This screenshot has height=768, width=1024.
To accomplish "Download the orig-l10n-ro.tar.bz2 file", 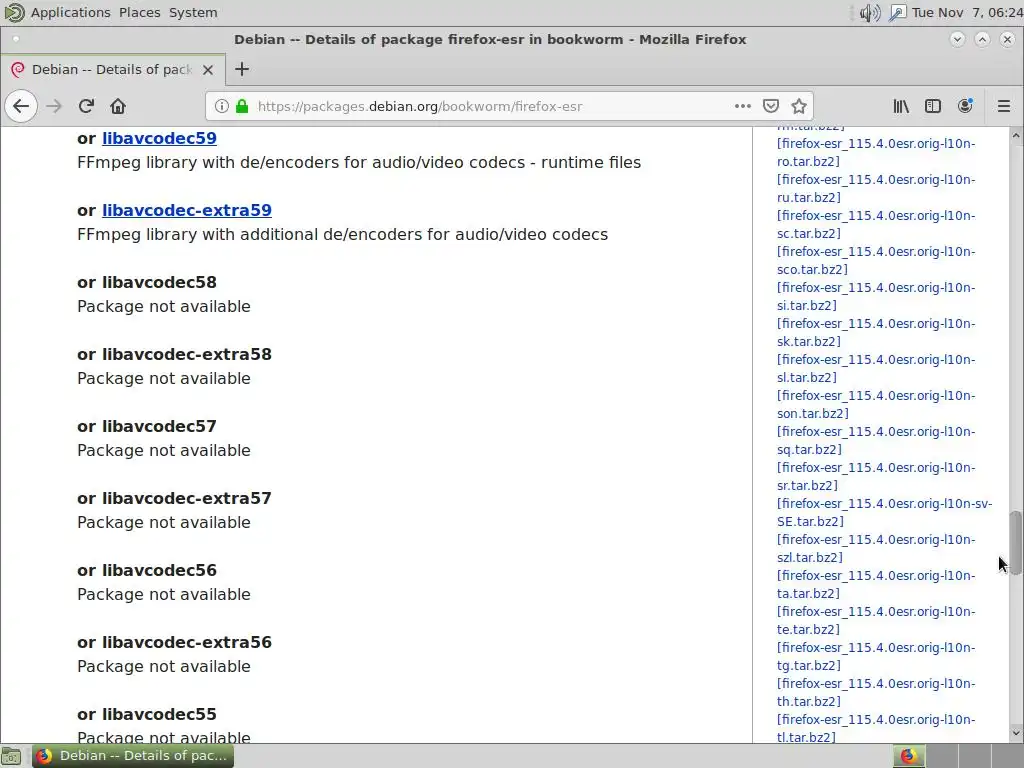I will pos(876,152).
